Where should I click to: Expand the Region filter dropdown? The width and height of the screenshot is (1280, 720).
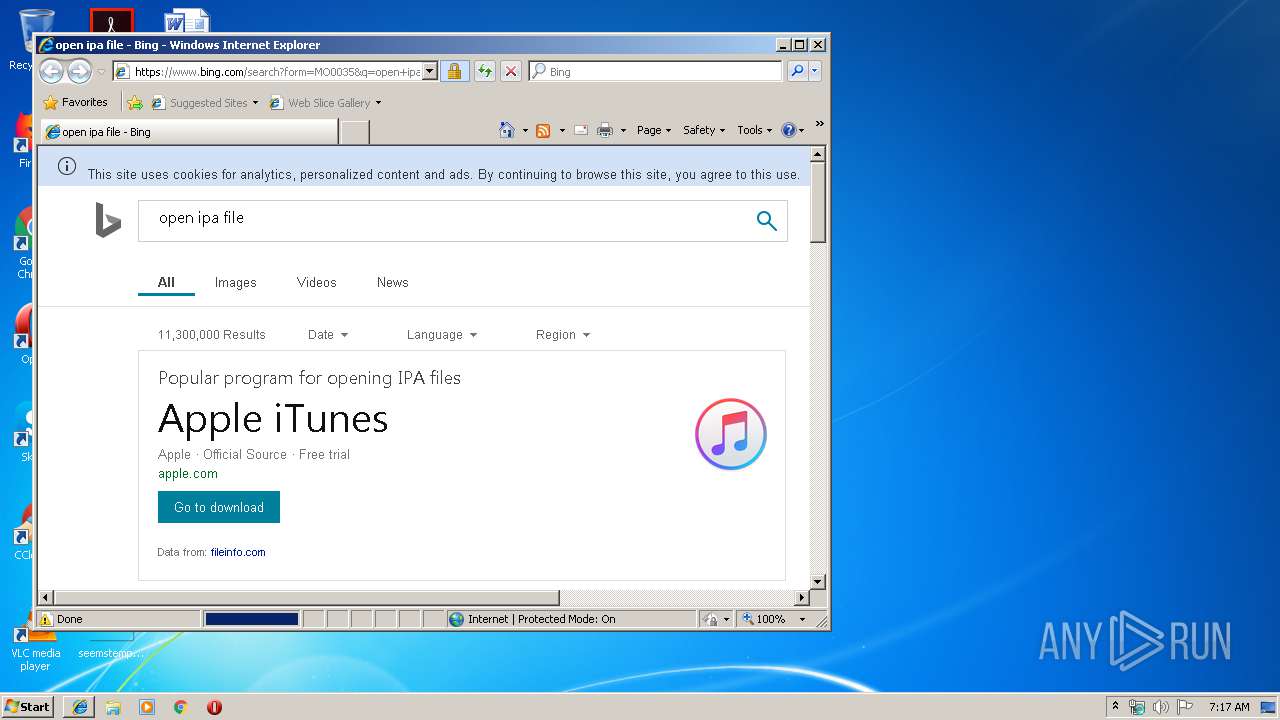point(563,334)
